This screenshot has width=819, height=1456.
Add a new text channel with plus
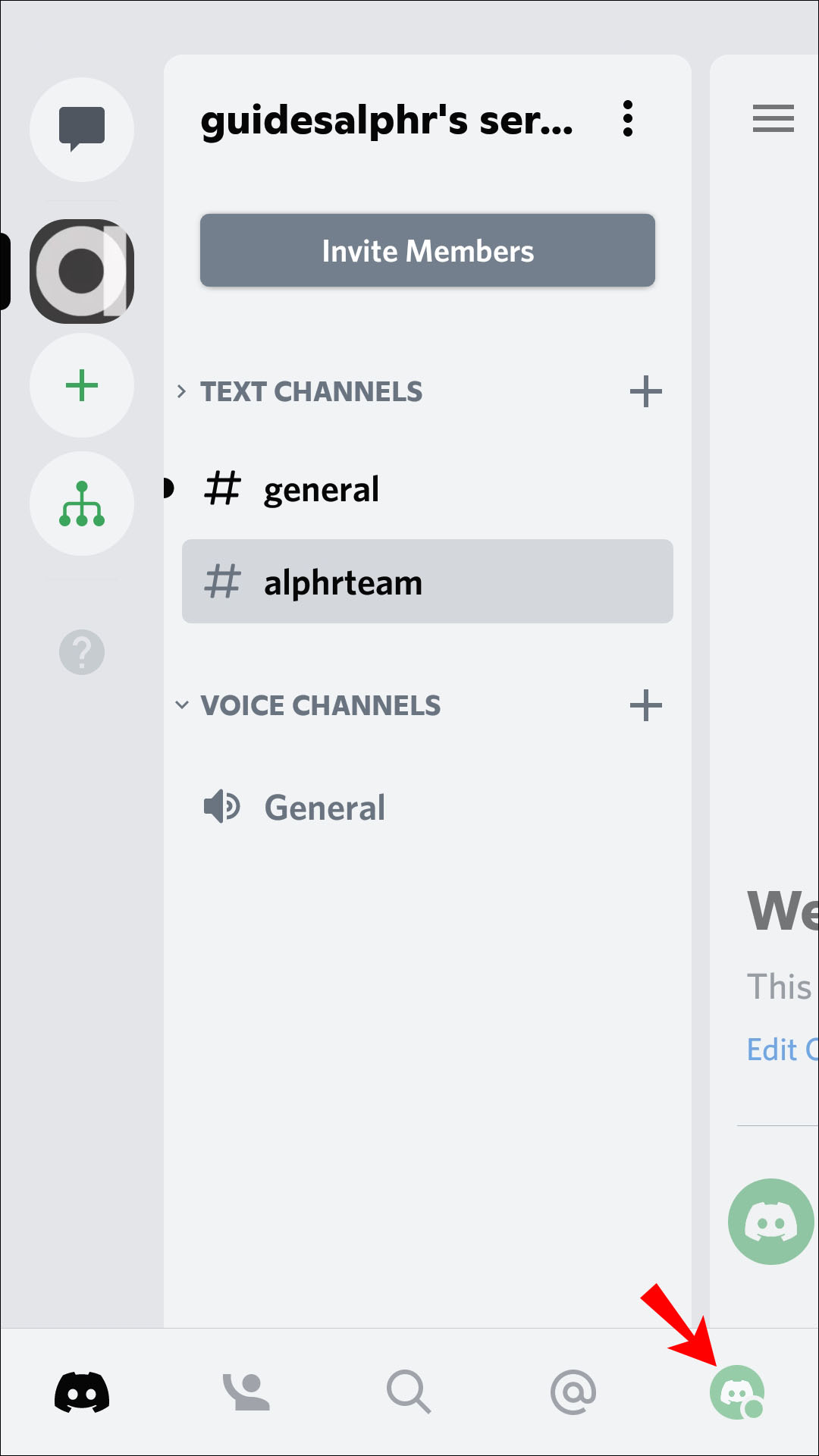click(645, 392)
